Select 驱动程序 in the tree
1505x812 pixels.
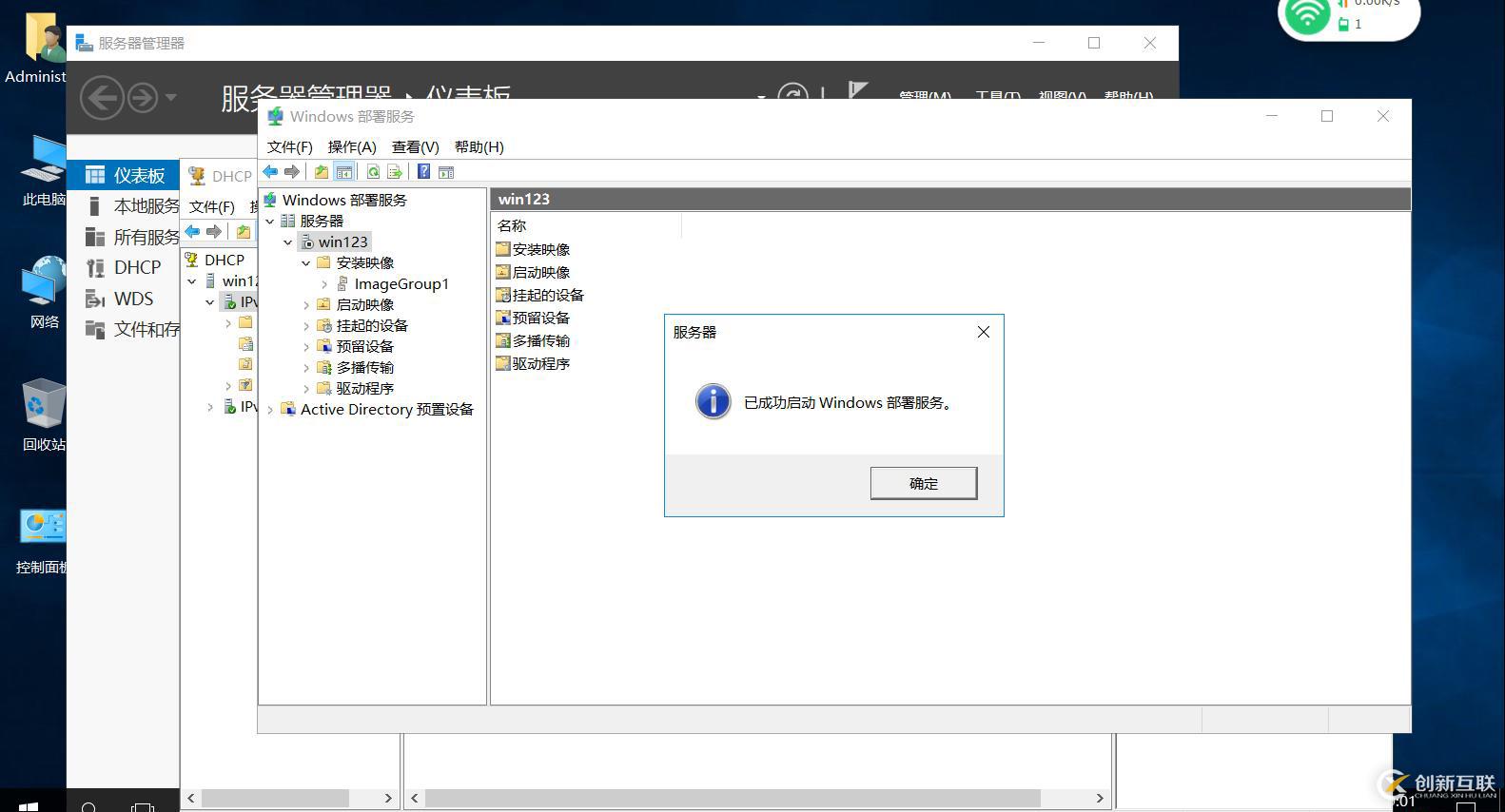coord(364,388)
